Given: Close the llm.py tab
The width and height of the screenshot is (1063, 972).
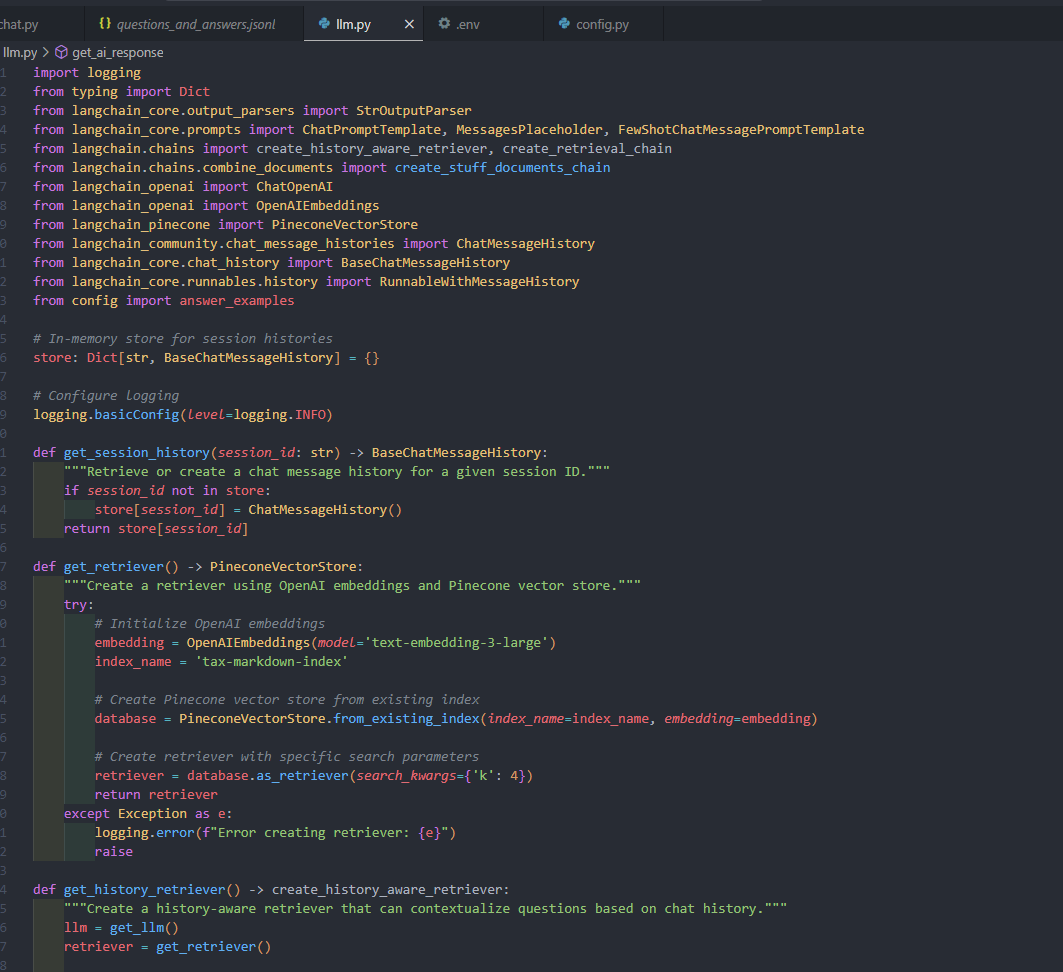Looking at the screenshot, I should [409, 24].
